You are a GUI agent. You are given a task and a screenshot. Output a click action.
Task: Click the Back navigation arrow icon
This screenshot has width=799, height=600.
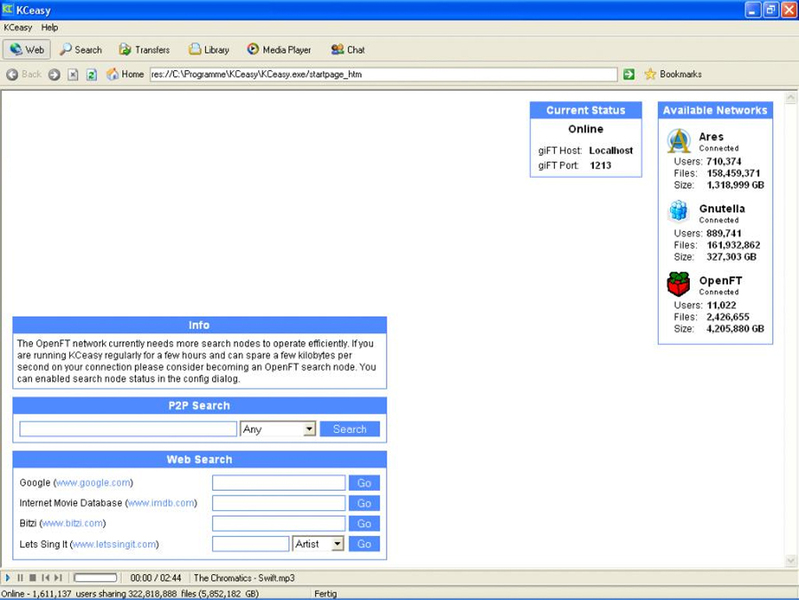12,74
